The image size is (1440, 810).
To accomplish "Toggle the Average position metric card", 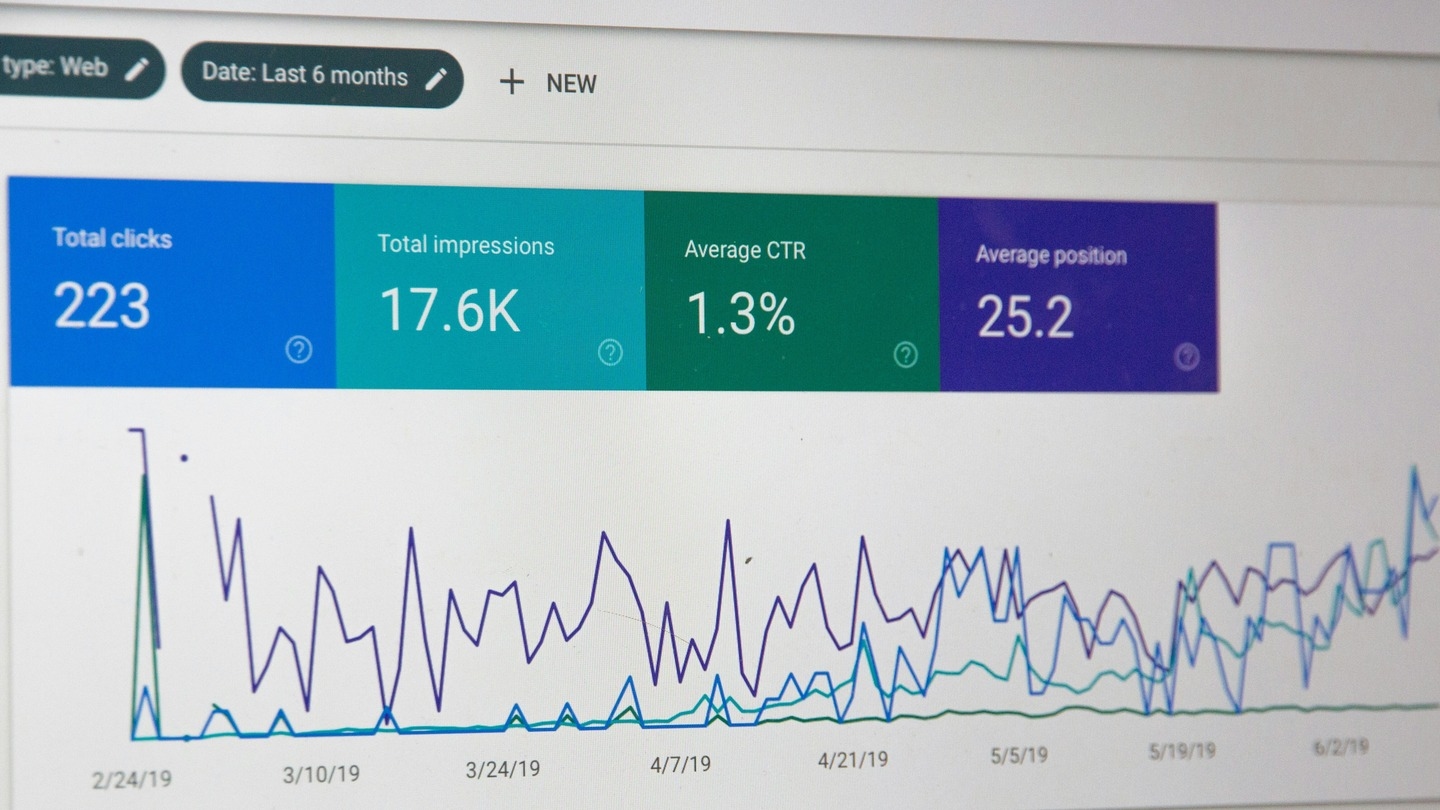I will tap(1078, 295).
